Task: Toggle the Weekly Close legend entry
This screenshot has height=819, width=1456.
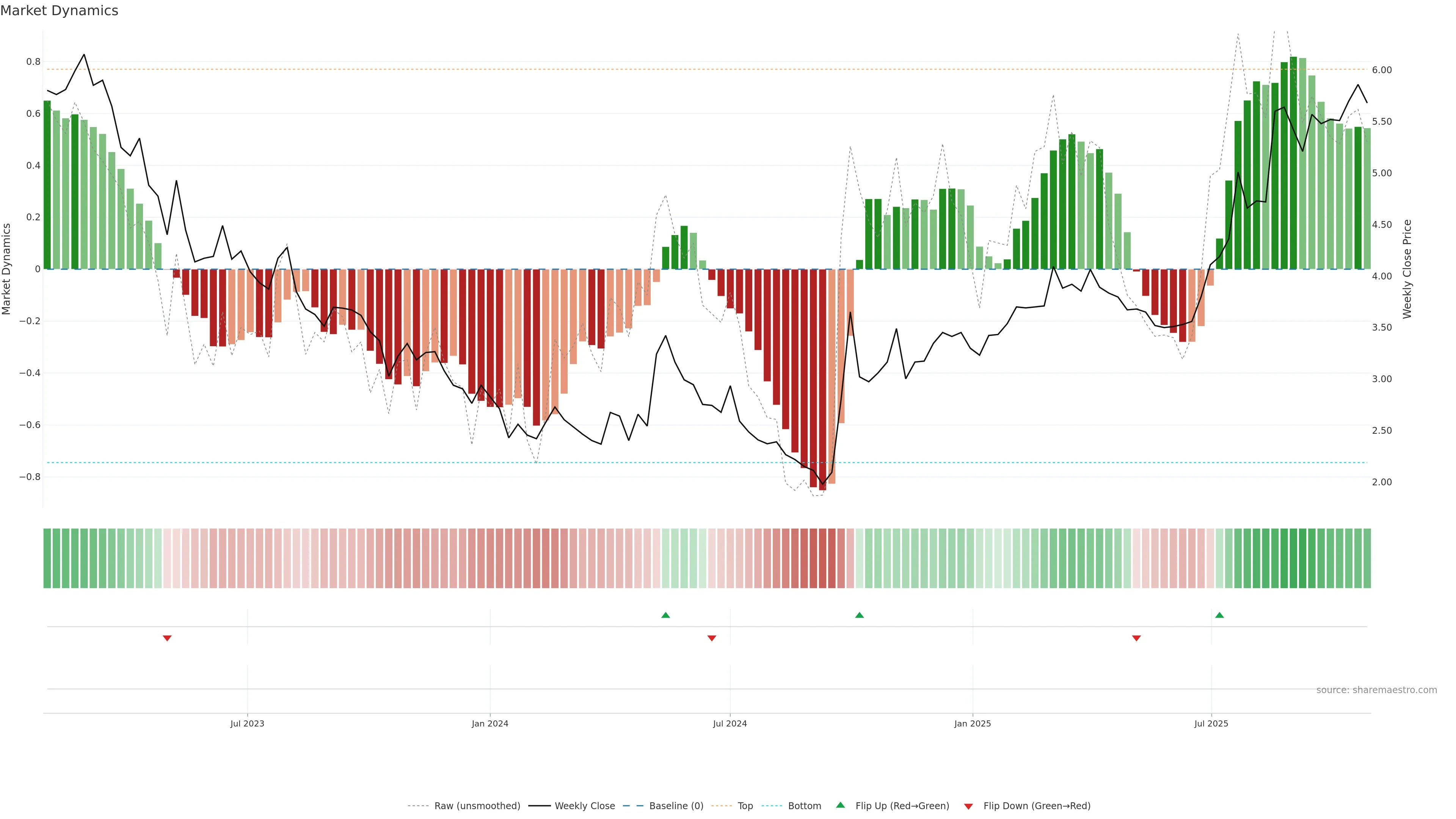Action: 584,806
